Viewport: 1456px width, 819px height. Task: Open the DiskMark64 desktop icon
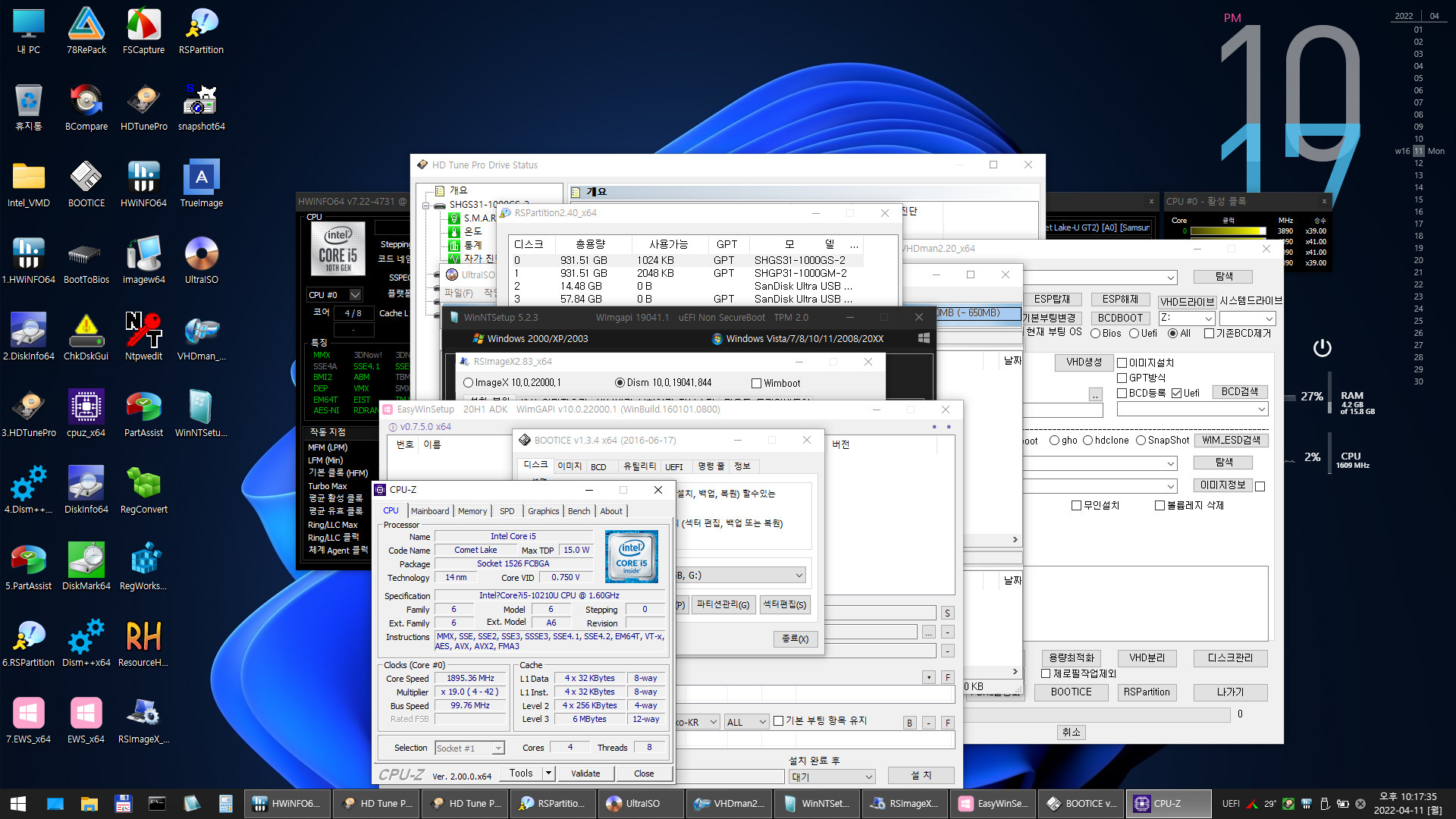tap(86, 567)
